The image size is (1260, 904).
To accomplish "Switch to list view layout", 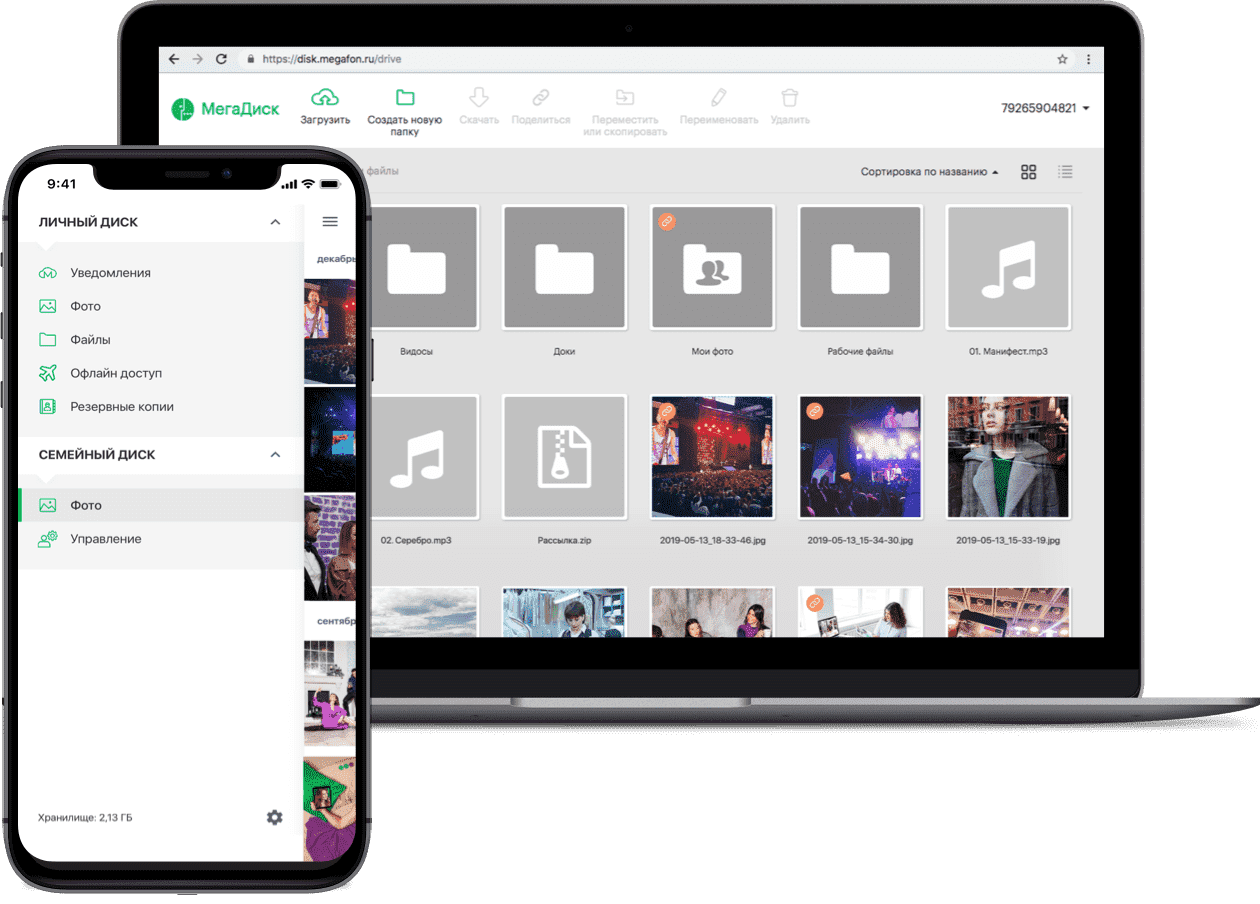I will [x=1065, y=172].
